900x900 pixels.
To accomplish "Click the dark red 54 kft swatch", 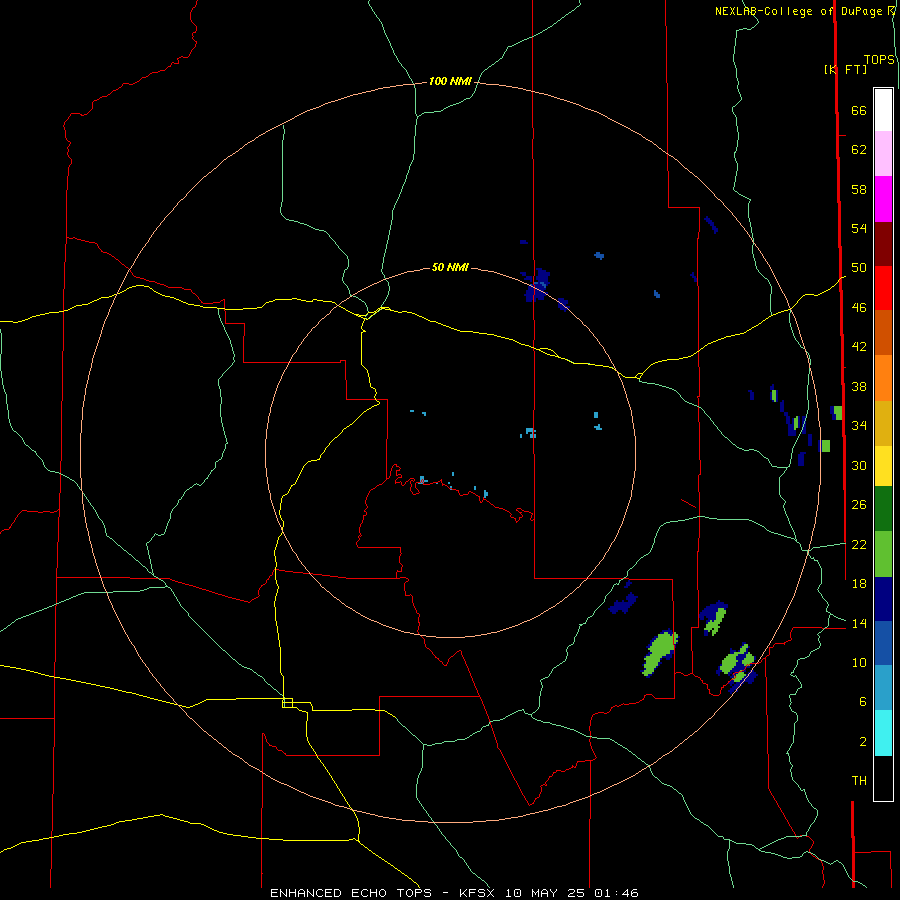I will tap(883, 243).
